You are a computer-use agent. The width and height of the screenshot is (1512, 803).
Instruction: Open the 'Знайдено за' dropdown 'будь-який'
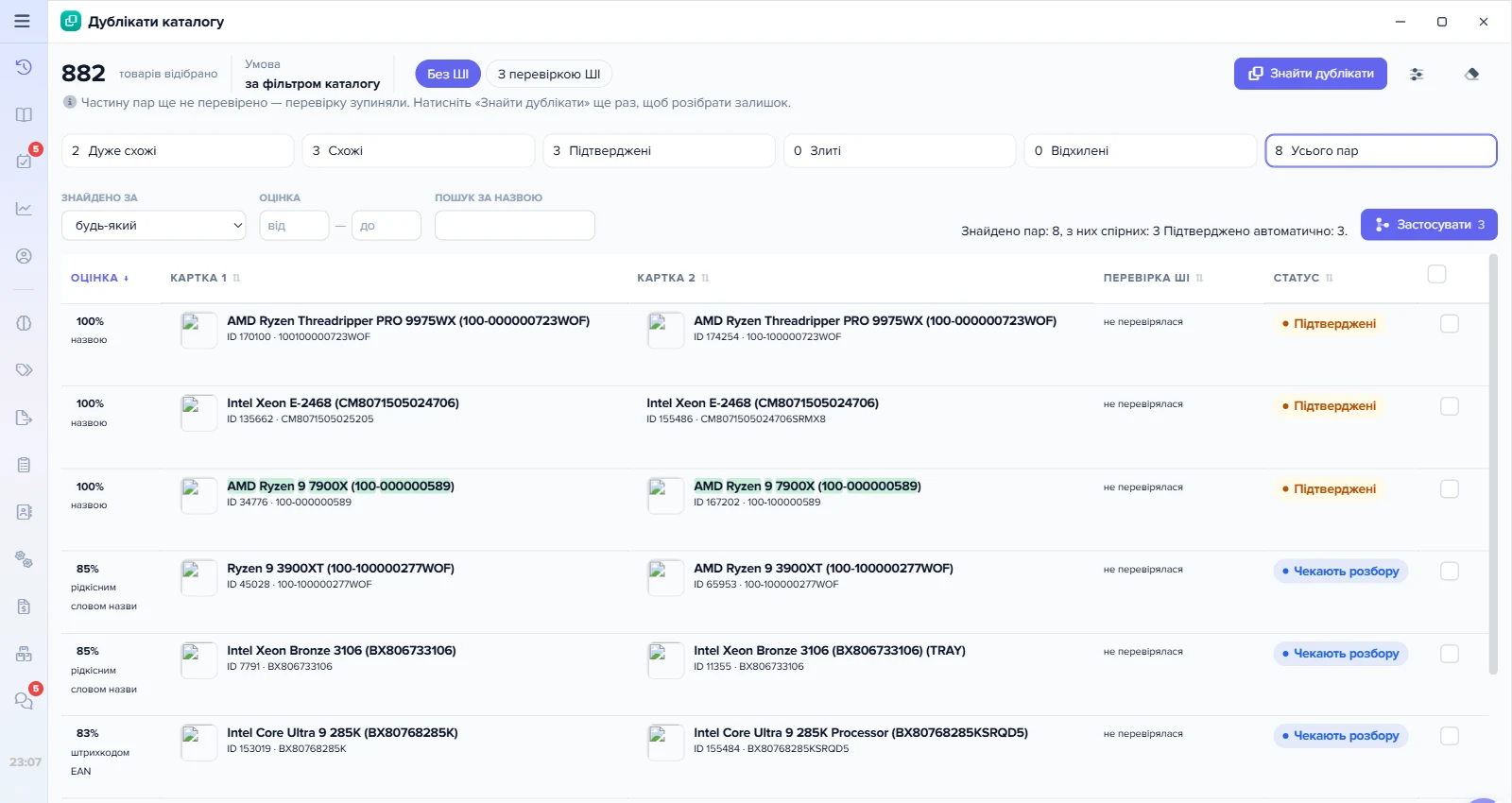(154, 226)
